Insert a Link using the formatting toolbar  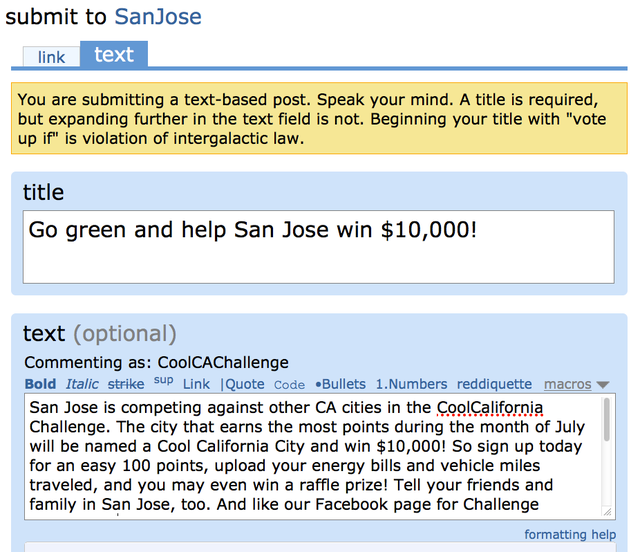coord(196,384)
